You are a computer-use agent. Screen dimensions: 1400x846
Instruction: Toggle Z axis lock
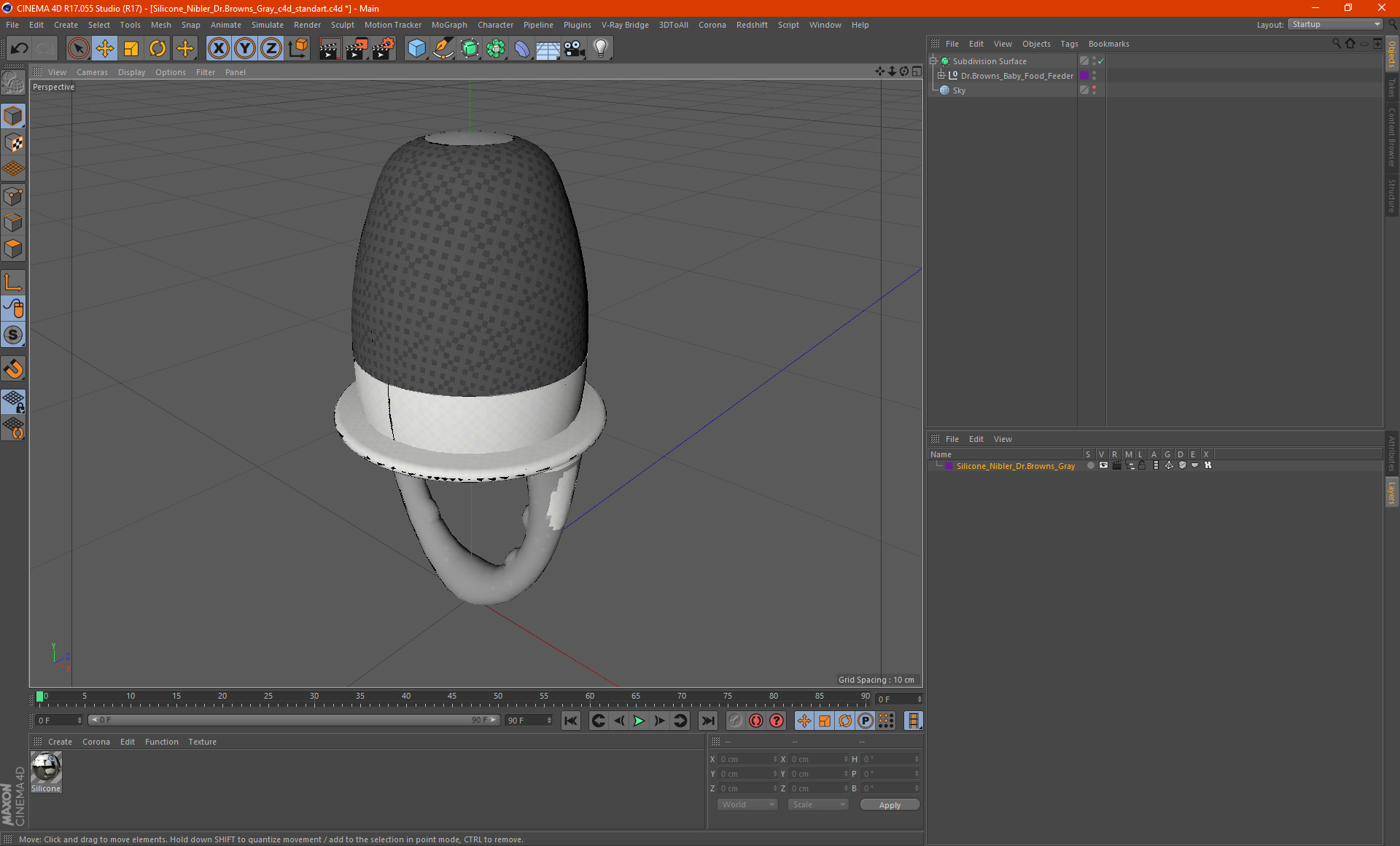[x=271, y=49]
